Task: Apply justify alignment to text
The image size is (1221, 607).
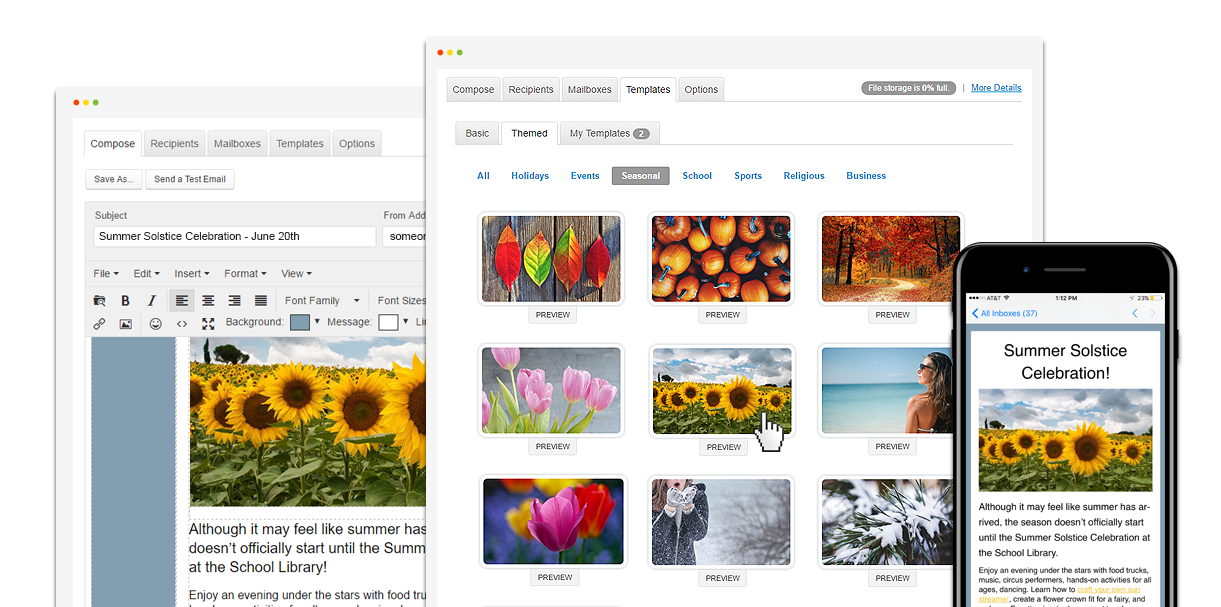Action: (261, 300)
